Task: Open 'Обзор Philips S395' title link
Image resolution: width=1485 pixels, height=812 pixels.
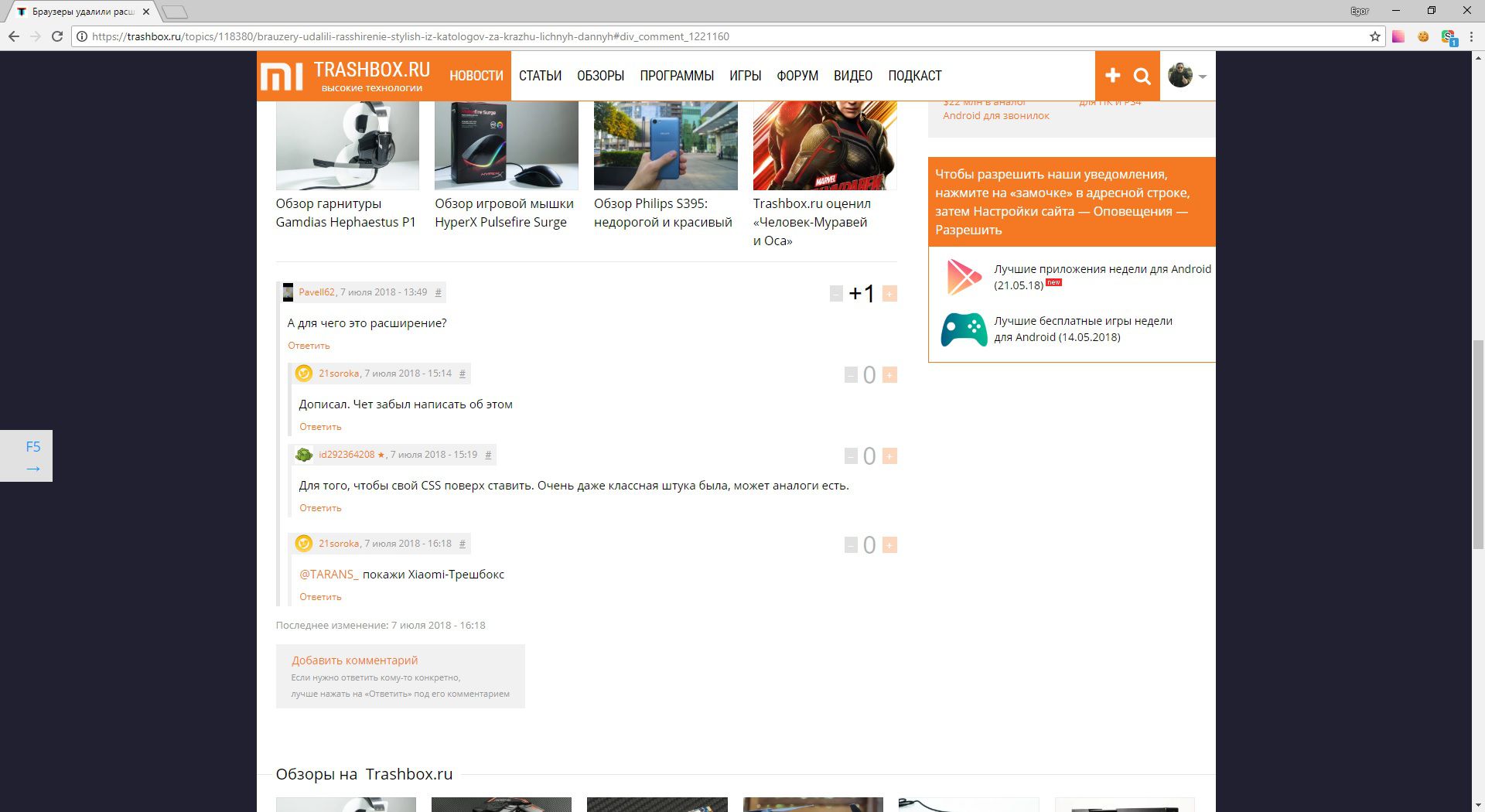Action: (663, 213)
